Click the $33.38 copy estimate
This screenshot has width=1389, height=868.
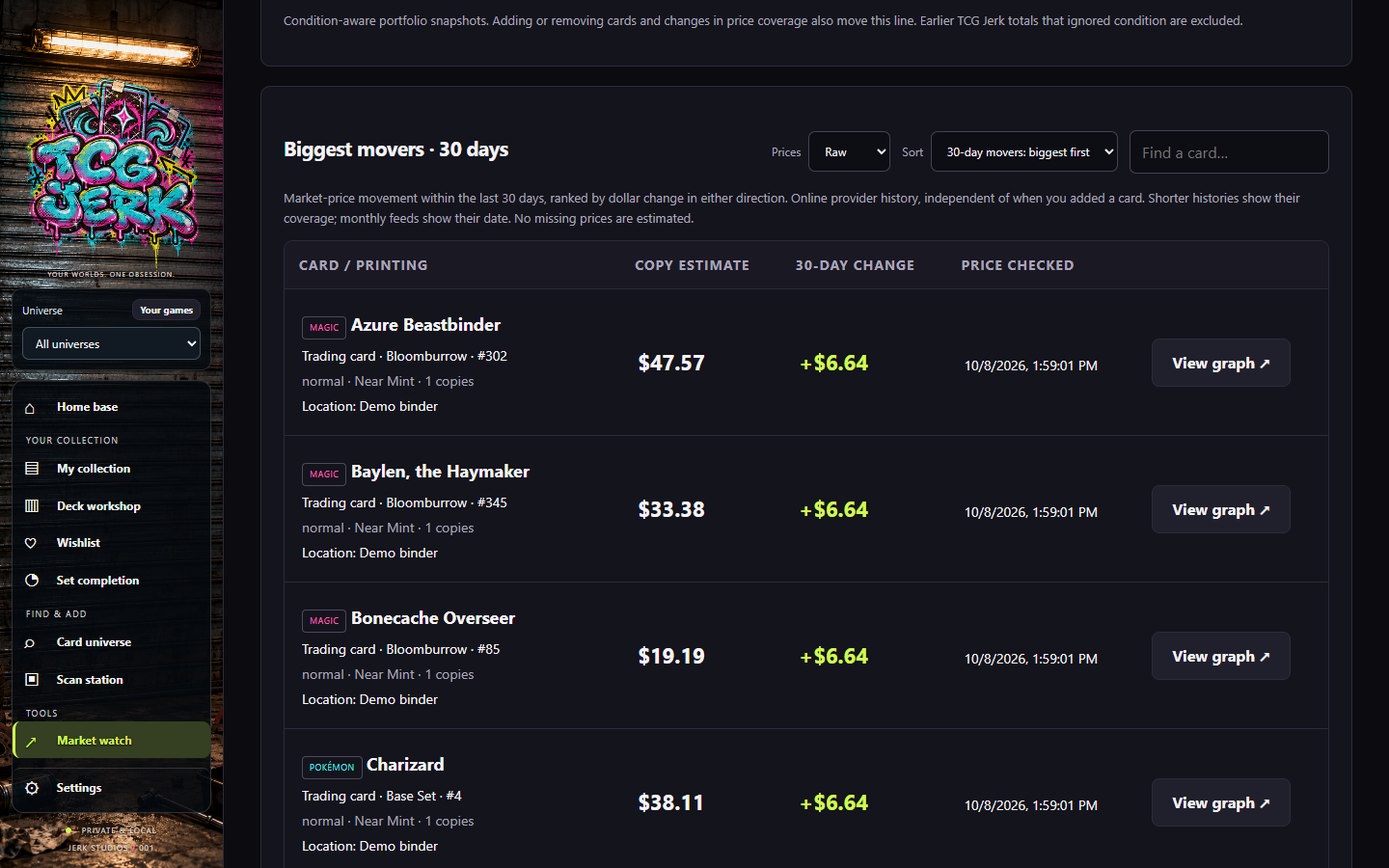click(671, 510)
